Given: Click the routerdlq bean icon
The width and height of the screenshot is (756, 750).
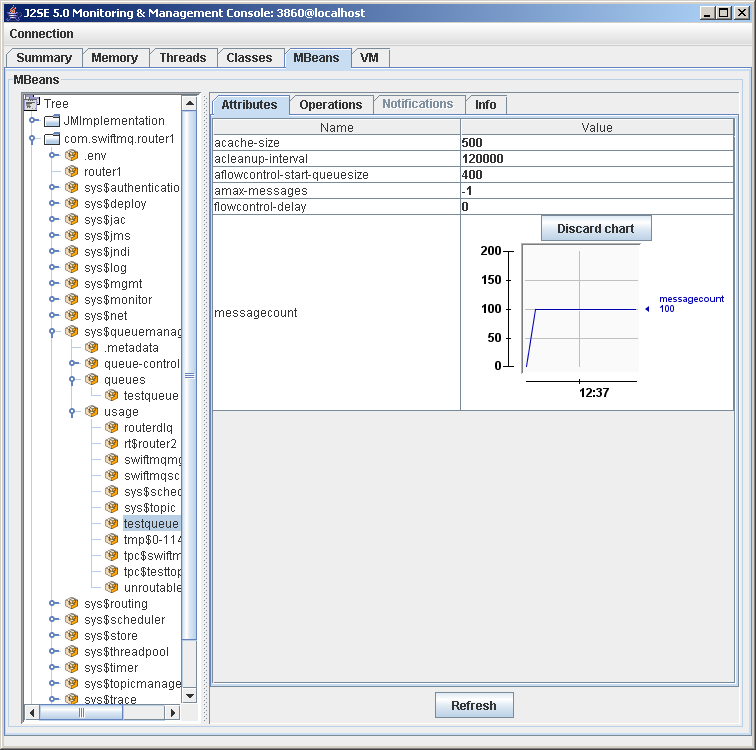Looking at the screenshot, I should 112,428.
